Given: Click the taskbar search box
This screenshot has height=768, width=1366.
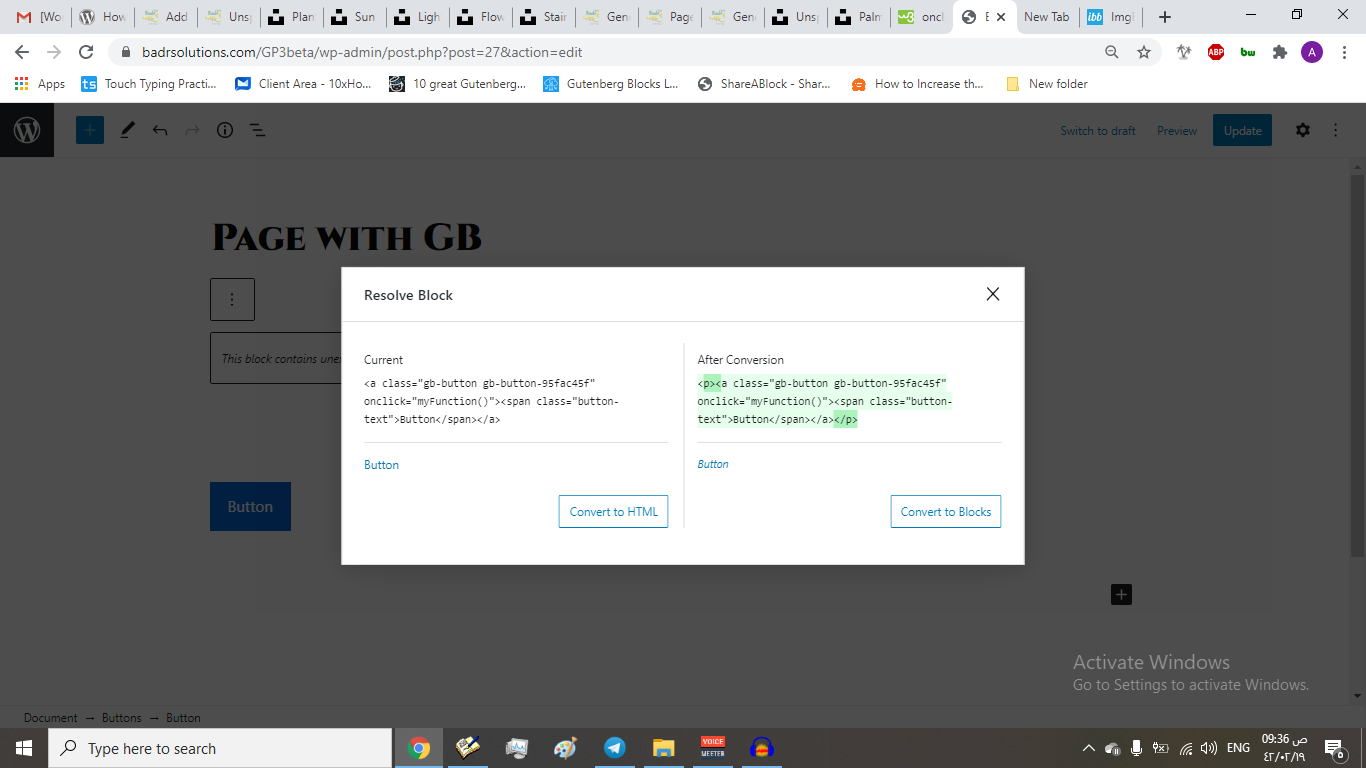Looking at the screenshot, I should (220, 748).
